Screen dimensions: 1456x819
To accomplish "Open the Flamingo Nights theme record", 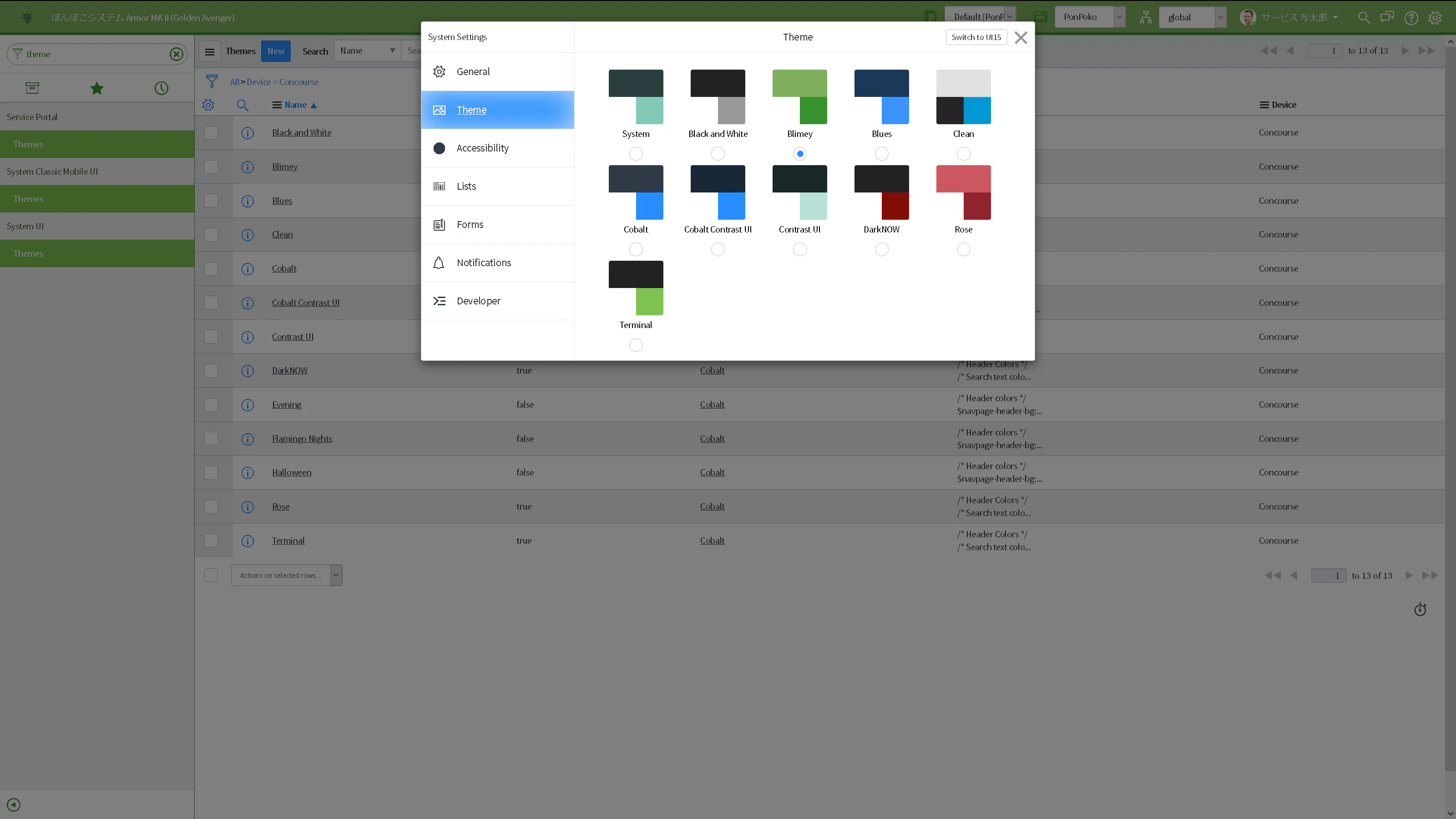I will pos(302,439).
